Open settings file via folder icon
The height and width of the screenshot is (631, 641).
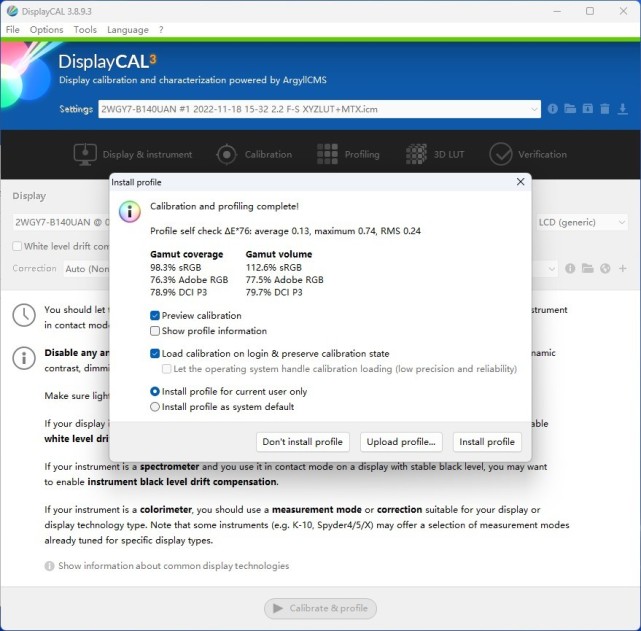pyautogui.click(x=570, y=109)
